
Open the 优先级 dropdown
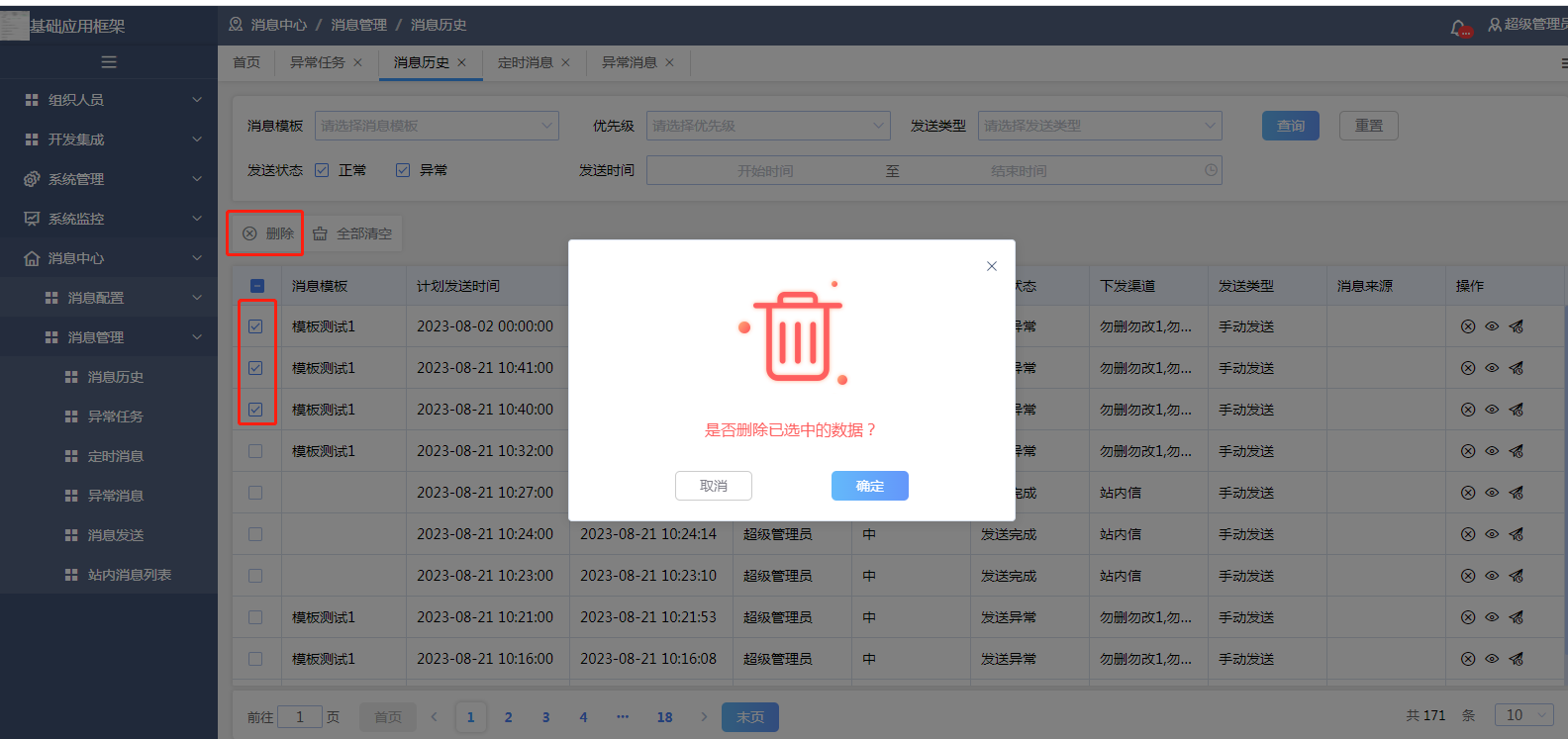[x=768, y=126]
